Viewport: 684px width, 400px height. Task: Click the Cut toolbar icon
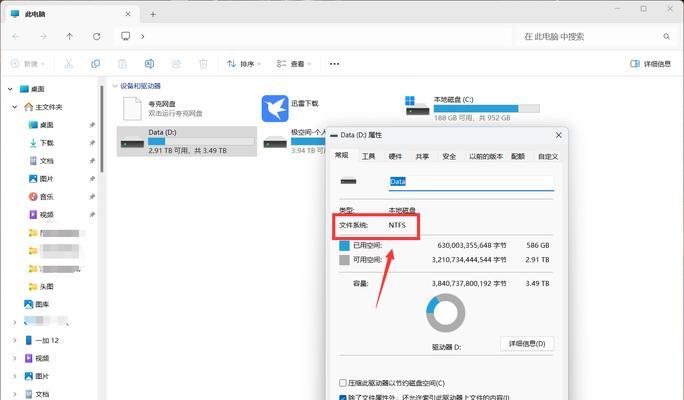tap(68, 64)
